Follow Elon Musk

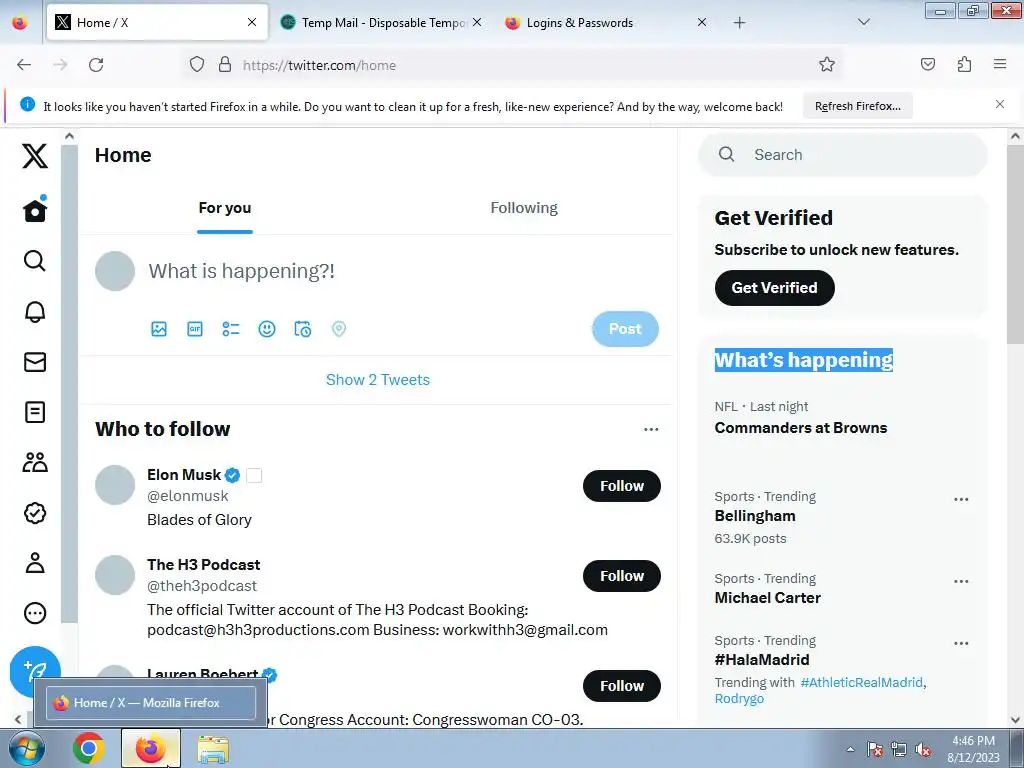[622, 486]
